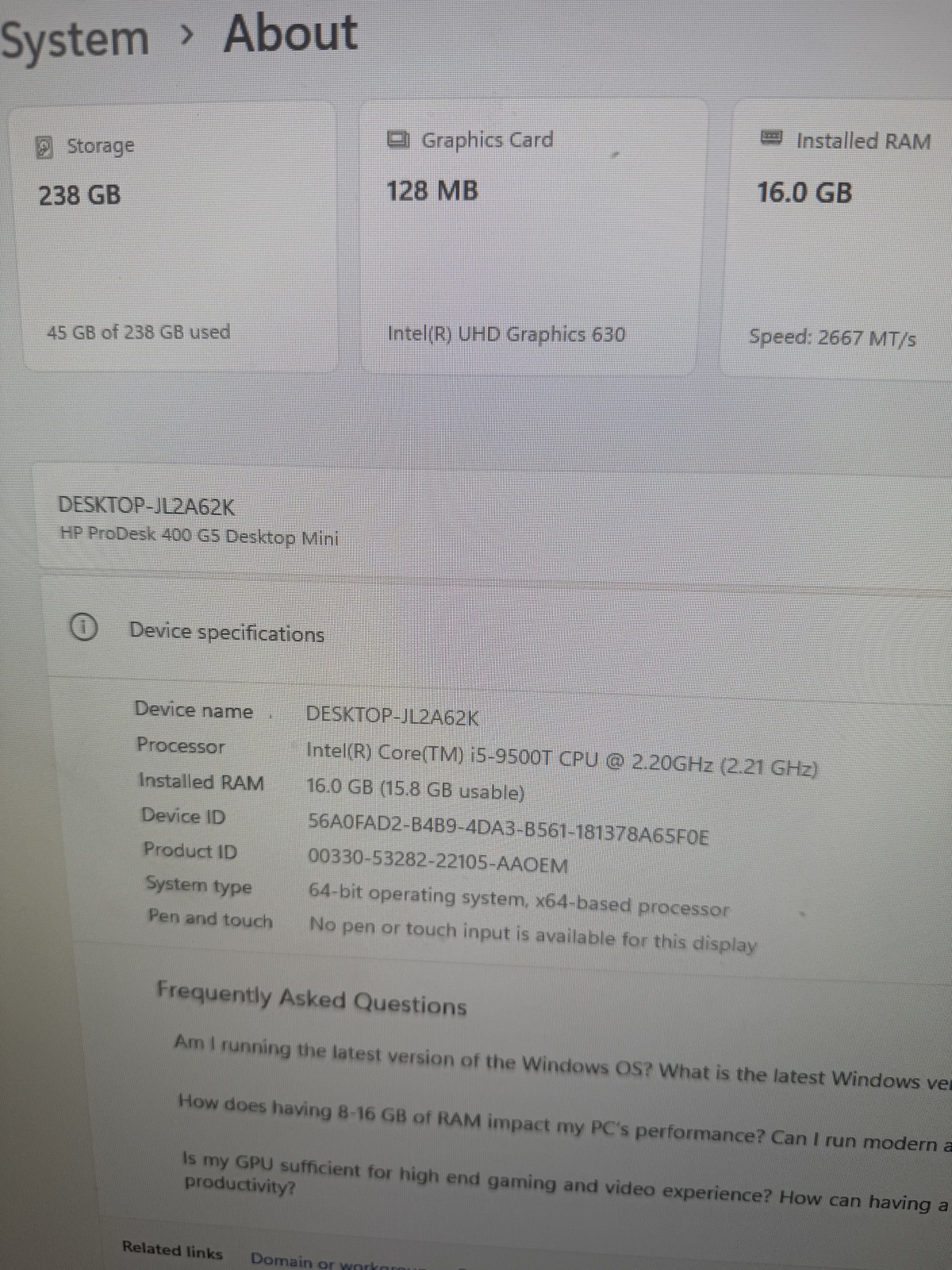This screenshot has height=1270, width=952.
Task: Click the Installed RAM chip icon
Action: click(x=771, y=138)
